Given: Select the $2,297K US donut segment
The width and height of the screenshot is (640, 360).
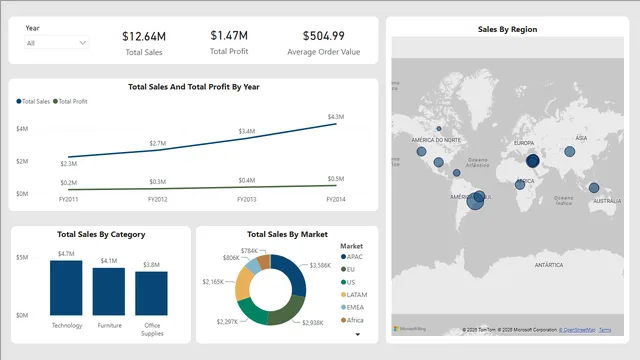Looking at the screenshot, I should 251,311.
